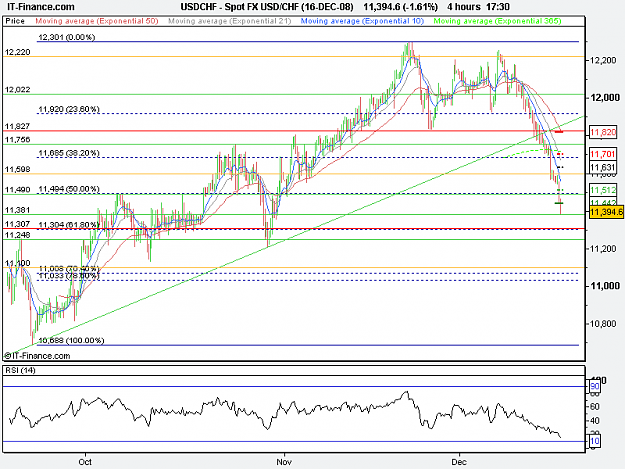
Task: Click the 12,200 price axis label
Action: (x=603, y=60)
